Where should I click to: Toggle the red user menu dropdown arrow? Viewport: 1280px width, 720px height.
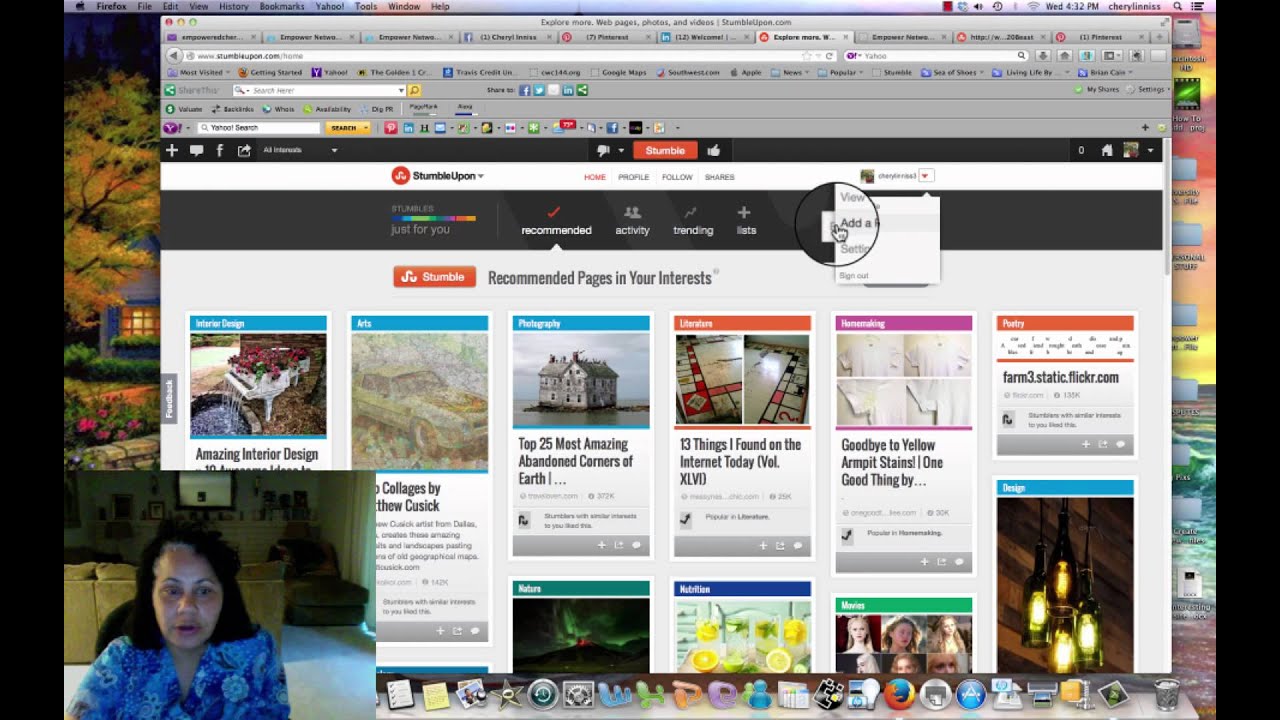[925, 176]
